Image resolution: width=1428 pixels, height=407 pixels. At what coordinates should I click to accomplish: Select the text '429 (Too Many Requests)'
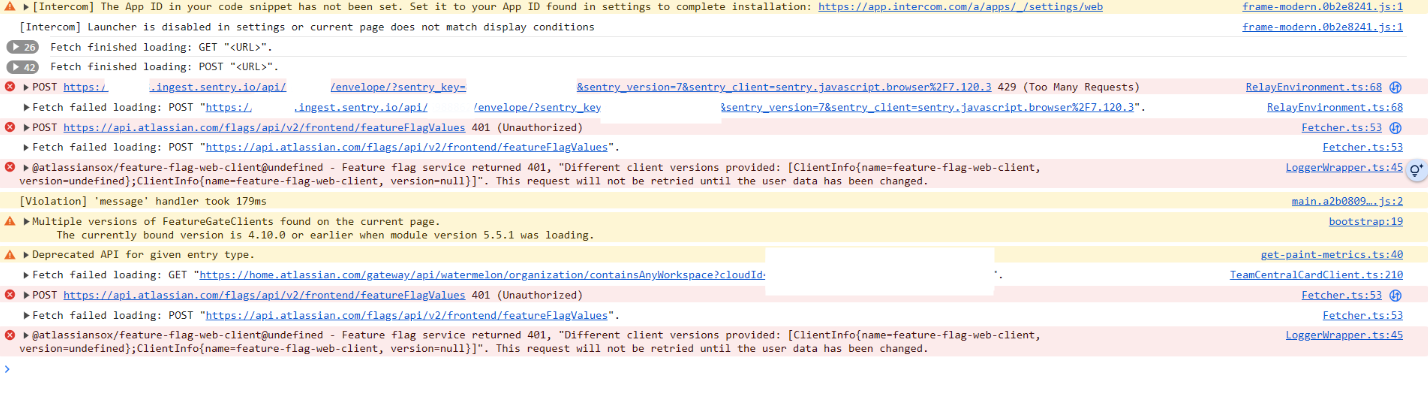[x=1068, y=87]
